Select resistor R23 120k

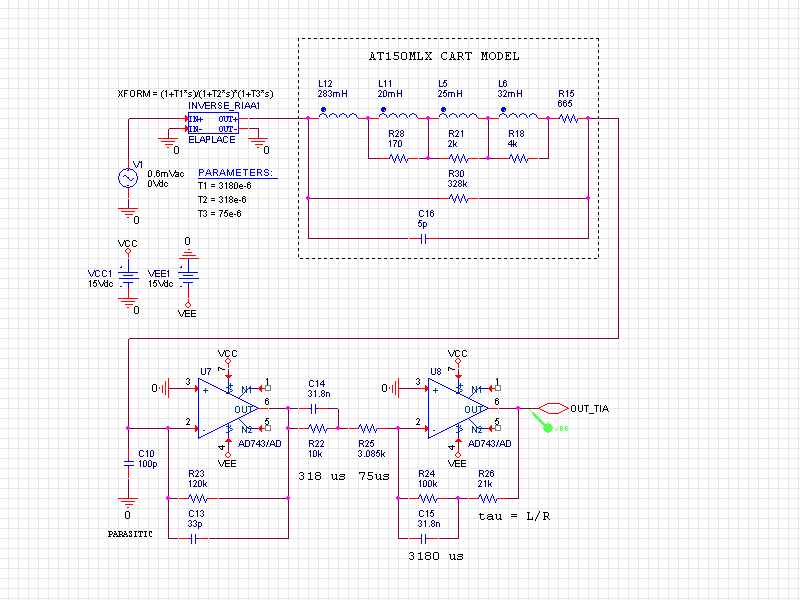(198, 498)
